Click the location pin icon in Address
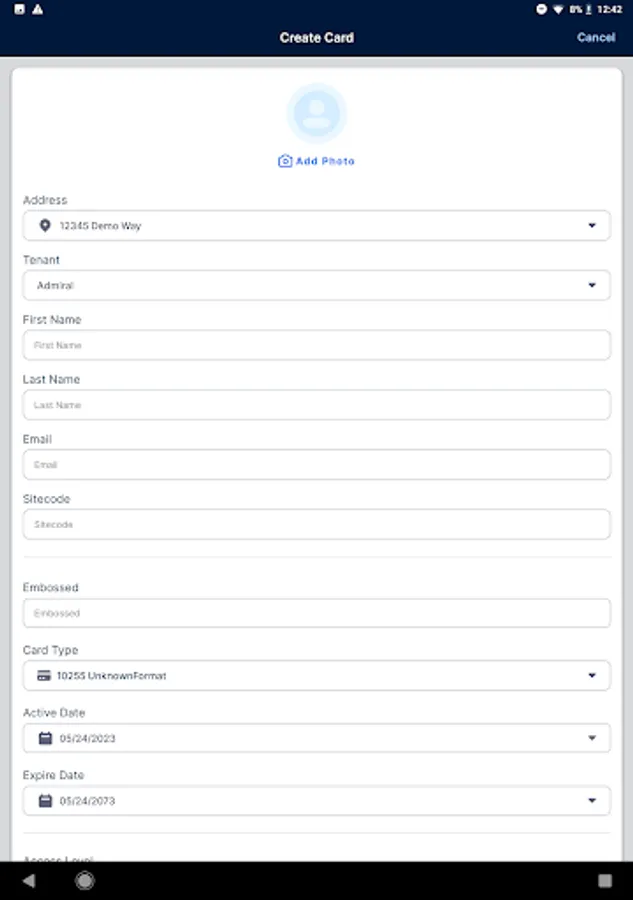 (44, 226)
